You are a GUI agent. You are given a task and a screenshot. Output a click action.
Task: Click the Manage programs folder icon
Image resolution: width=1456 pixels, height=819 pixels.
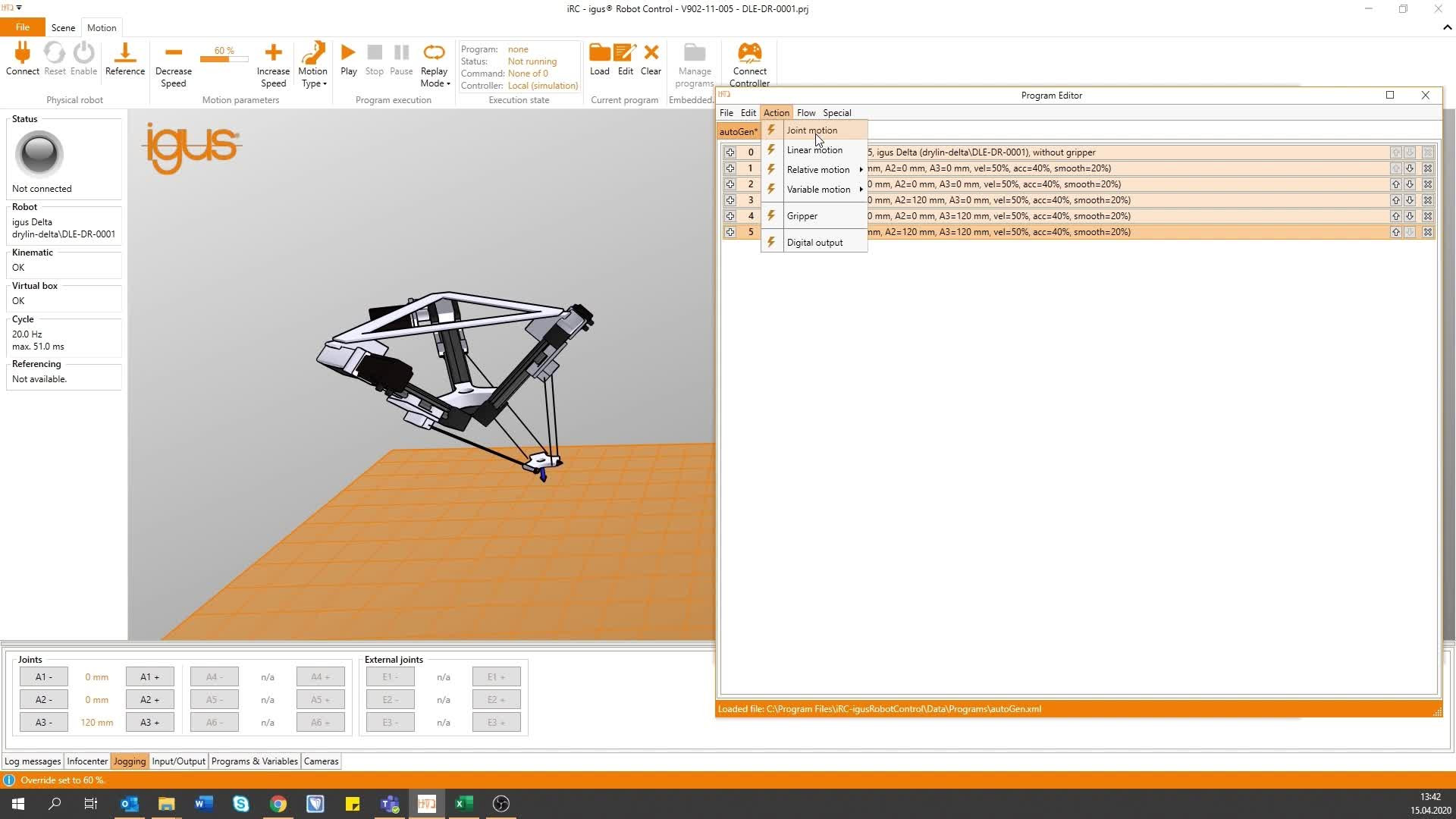click(x=695, y=52)
